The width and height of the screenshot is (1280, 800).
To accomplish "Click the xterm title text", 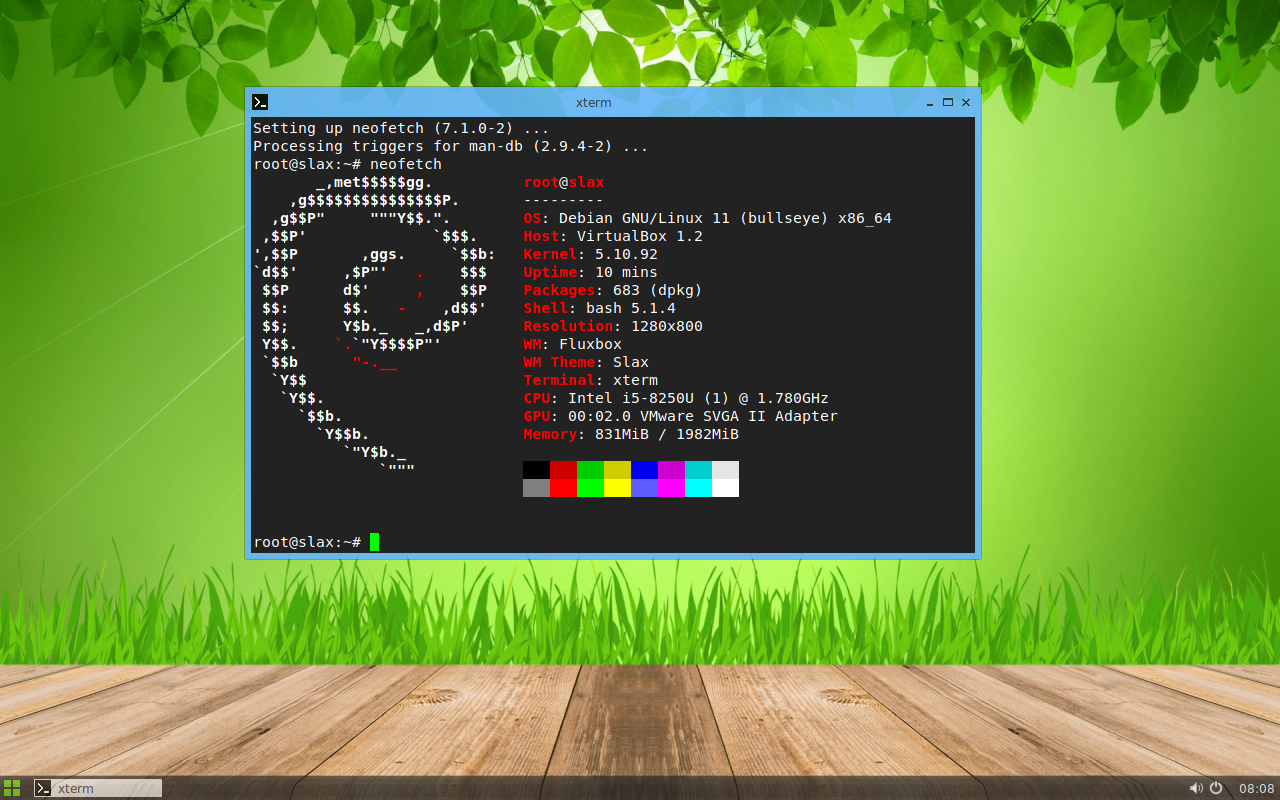I will coord(593,101).
